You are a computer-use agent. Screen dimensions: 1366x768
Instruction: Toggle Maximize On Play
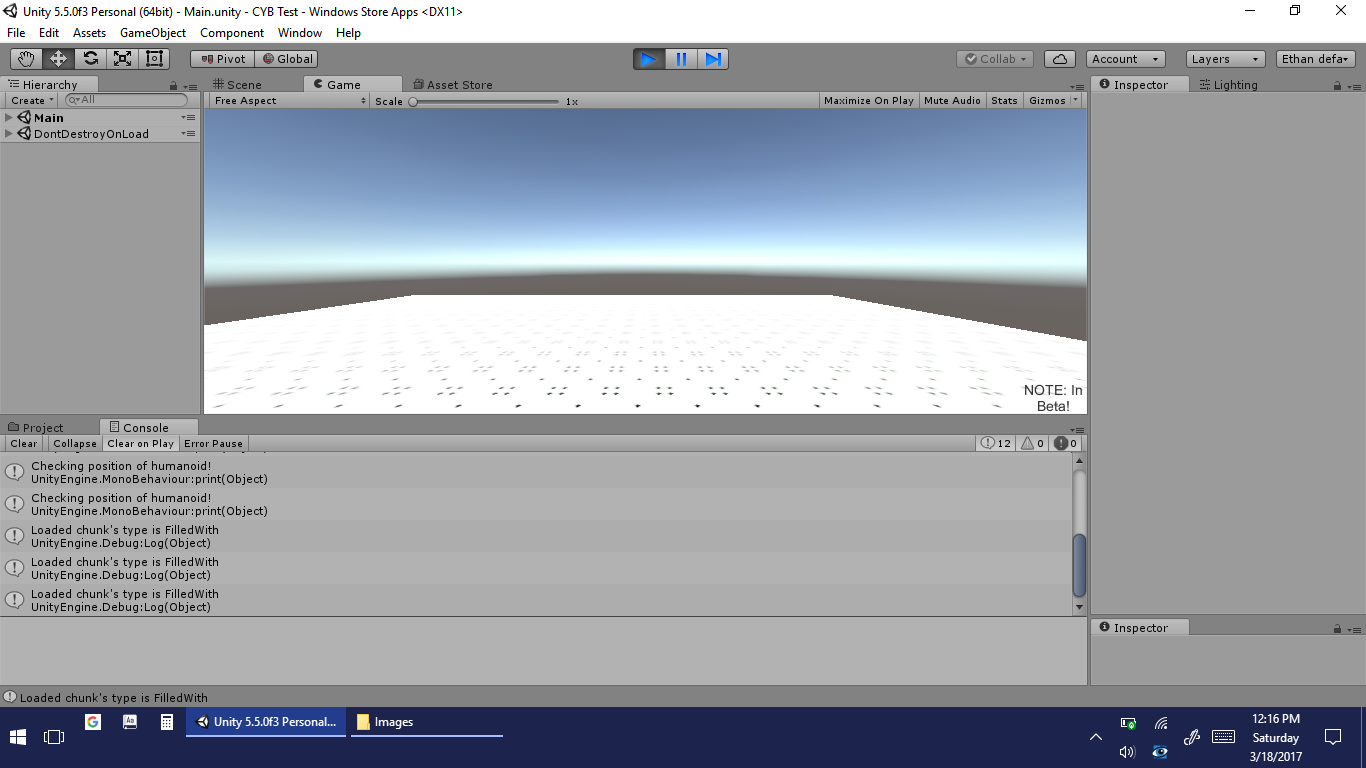(x=868, y=101)
